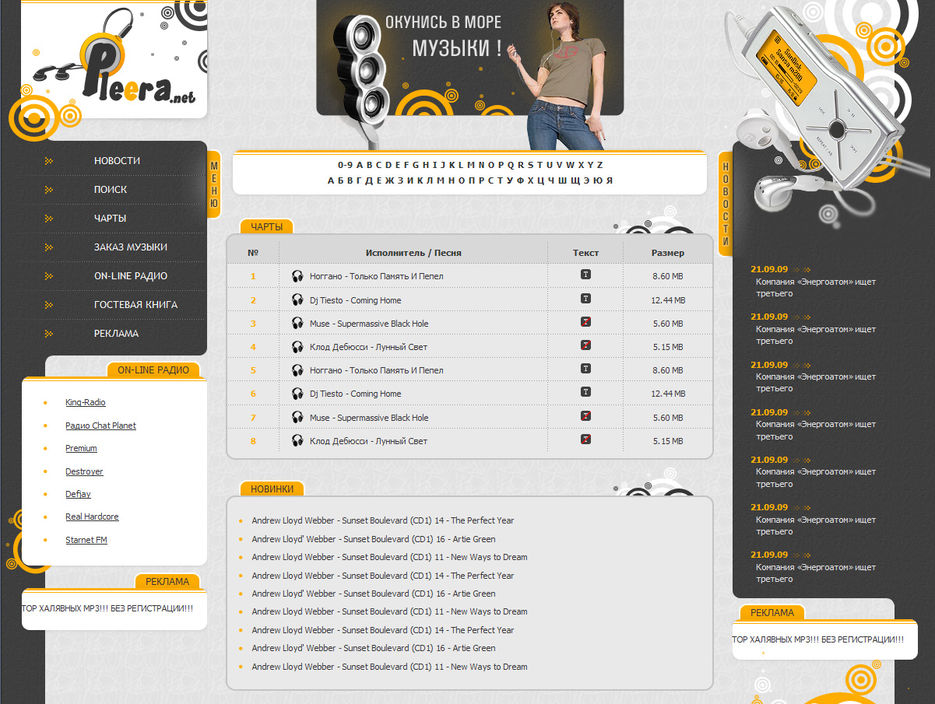Open the Defjay radio link
This screenshot has width=935, height=704.
coord(78,494)
